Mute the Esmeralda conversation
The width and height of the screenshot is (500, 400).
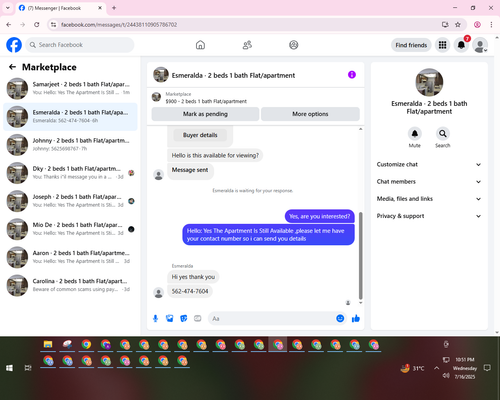[415, 134]
